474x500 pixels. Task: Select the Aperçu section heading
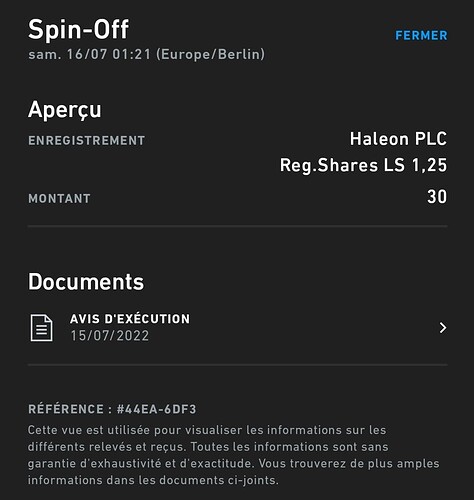(x=65, y=110)
